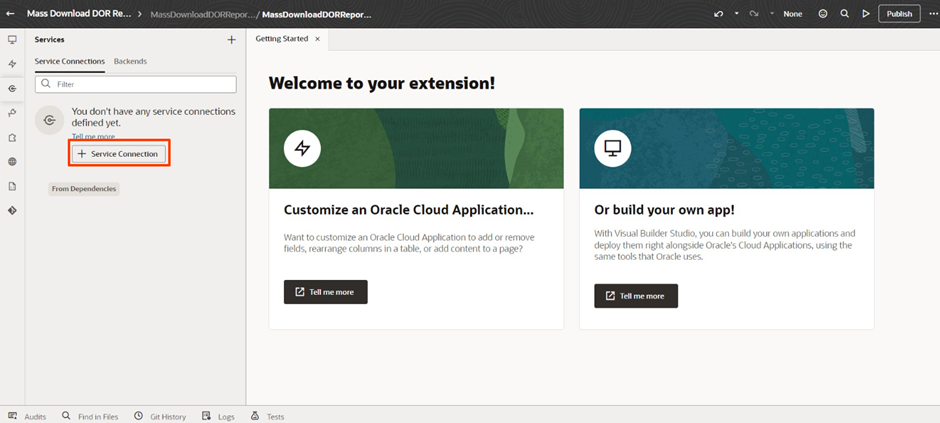Click Tell me more under build your own app
The image size is (940, 423).
[x=636, y=296]
